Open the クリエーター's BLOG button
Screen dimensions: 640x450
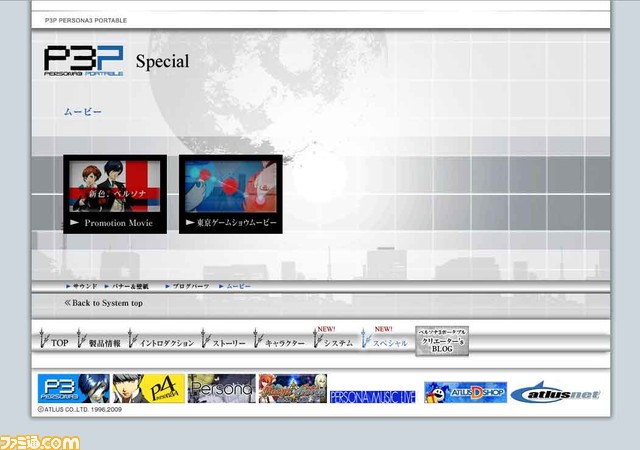442,341
